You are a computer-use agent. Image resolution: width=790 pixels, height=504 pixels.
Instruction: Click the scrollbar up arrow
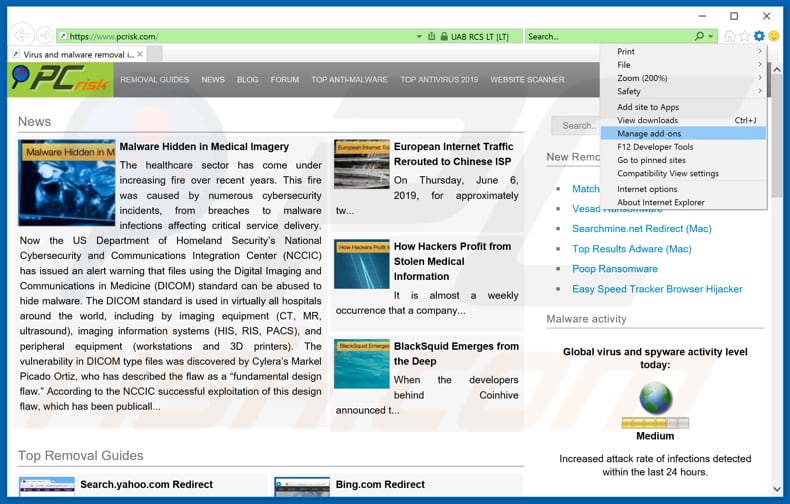click(776, 70)
